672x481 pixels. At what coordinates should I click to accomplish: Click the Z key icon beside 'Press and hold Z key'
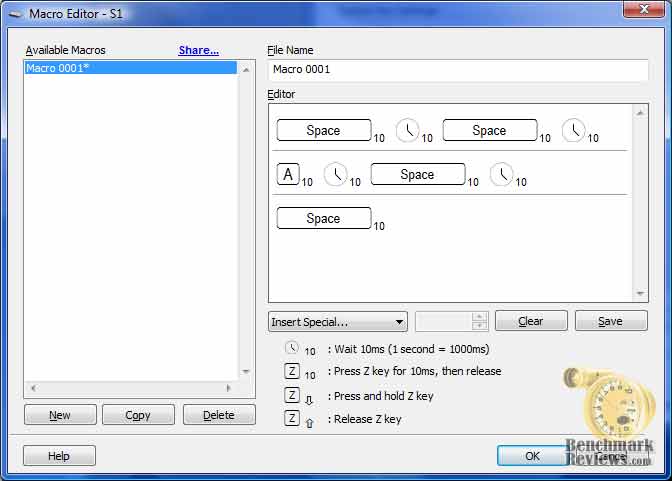pos(292,395)
